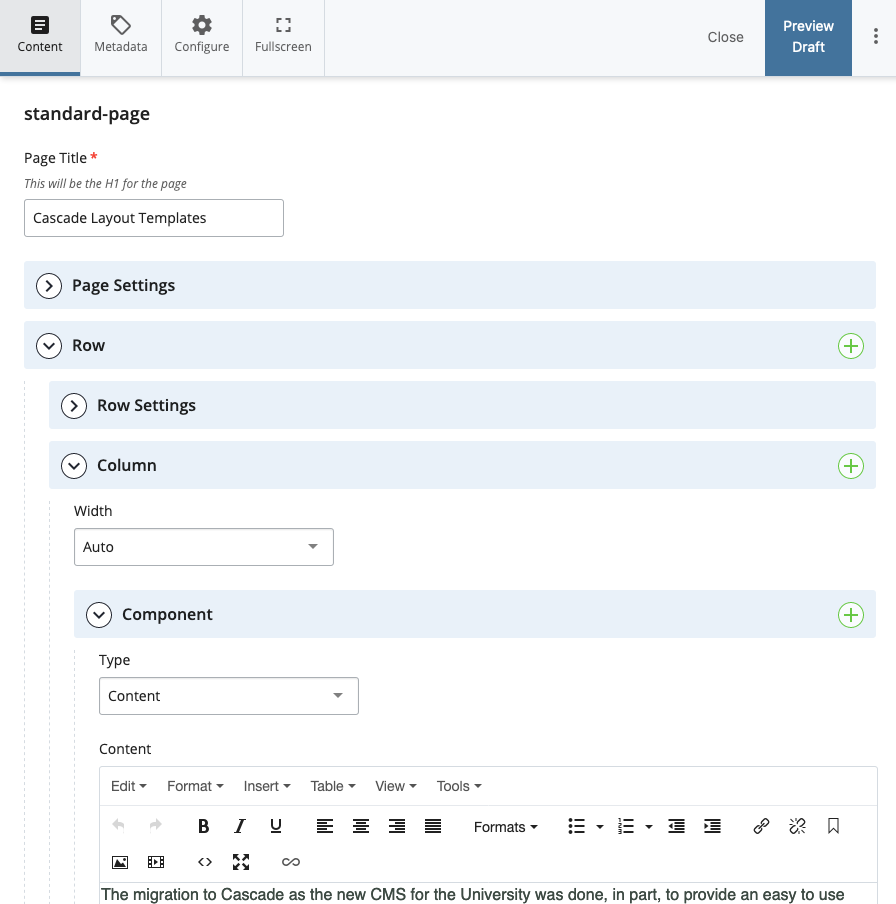Image resolution: width=896 pixels, height=904 pixels.
Task: Open the three-dot more options menu
Action: pos(875,36)
